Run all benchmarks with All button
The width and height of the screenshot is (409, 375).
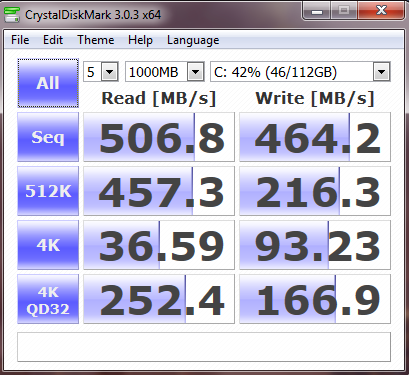pyautogui.click(x=48, y=83)
